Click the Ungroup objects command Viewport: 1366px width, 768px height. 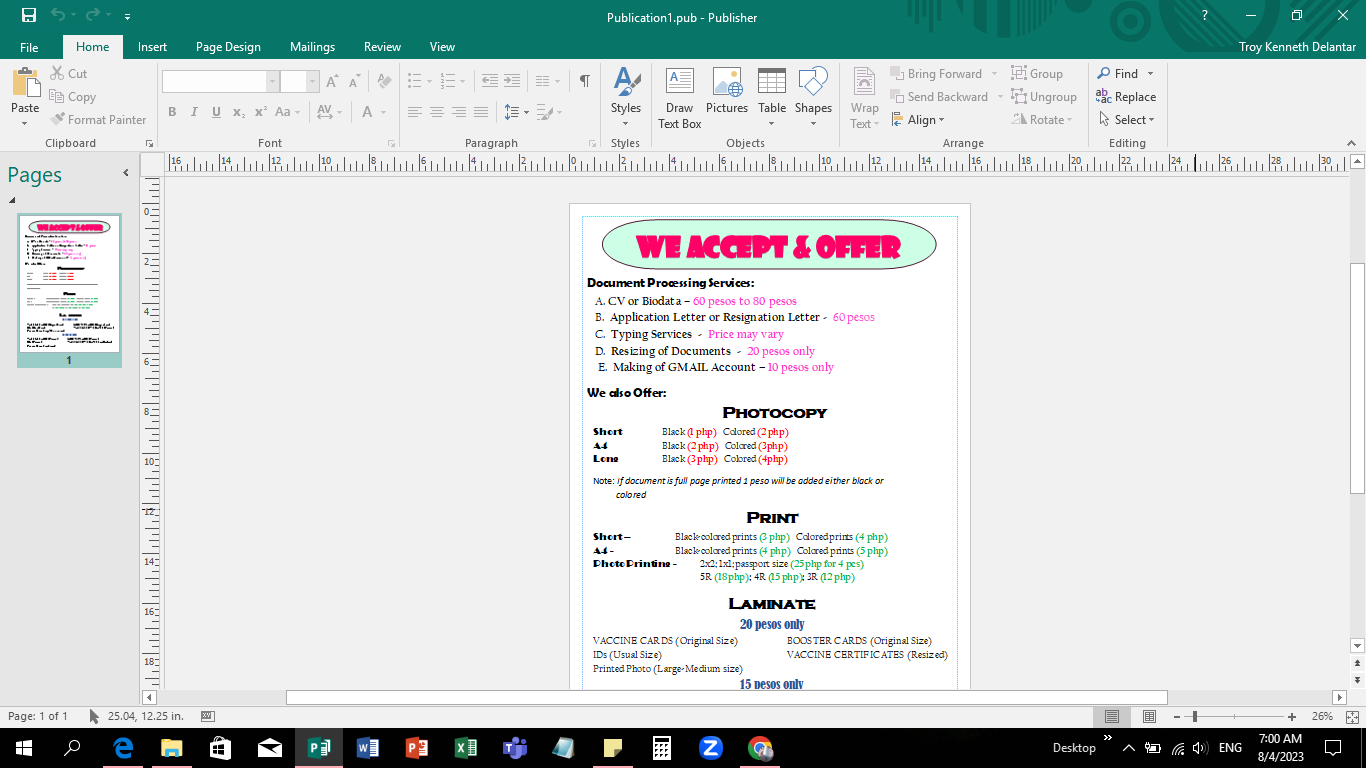[x=1044, y=97]
